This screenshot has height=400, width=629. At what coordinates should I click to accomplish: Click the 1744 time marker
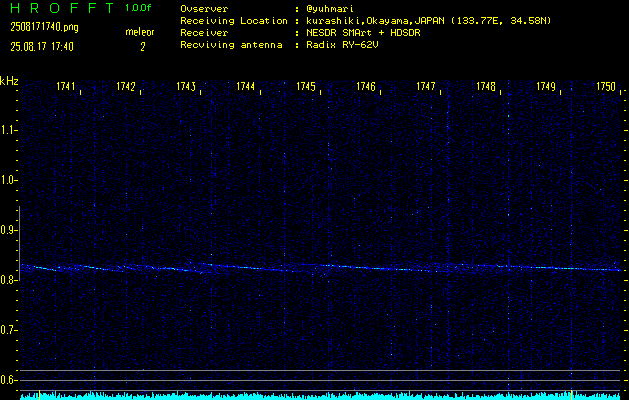coord(246,86)
